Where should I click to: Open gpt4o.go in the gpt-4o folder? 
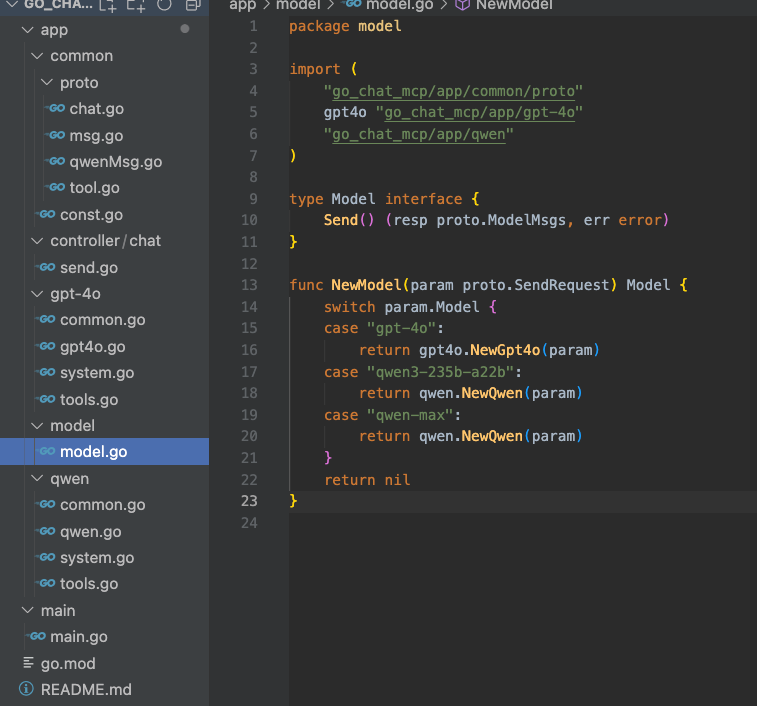click(x=92, y=346)
